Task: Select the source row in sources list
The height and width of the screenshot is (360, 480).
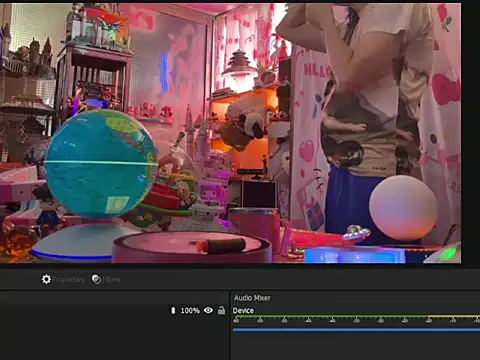Action: pos(114,310)
